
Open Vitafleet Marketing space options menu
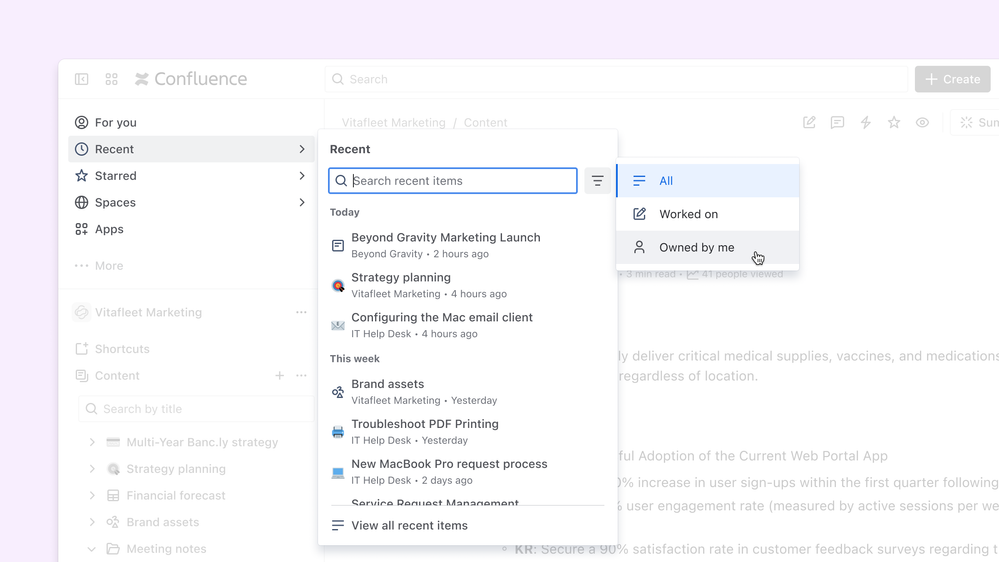click(301, 312)
